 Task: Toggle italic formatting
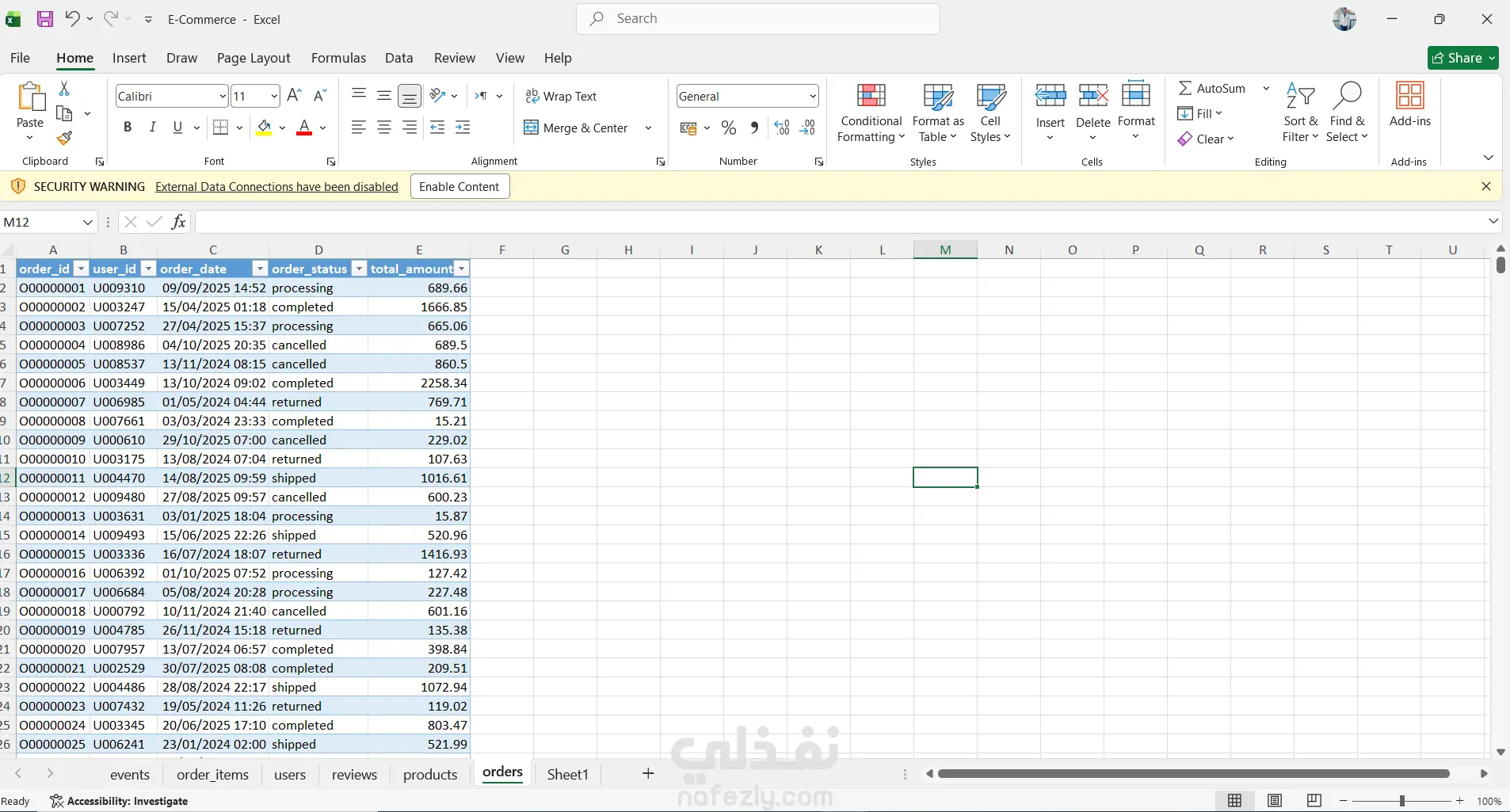click(x=153, y=128)
